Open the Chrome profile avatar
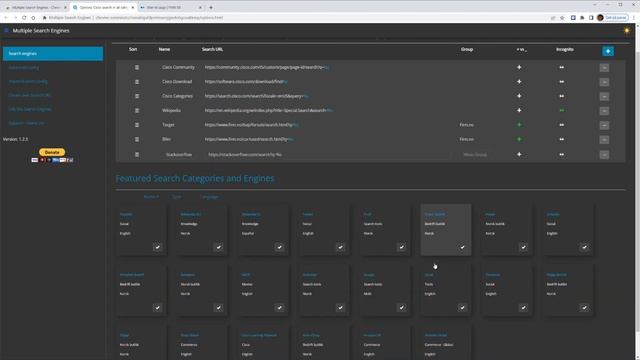Screen dimensions: 640x360 (x=600, y=18)
